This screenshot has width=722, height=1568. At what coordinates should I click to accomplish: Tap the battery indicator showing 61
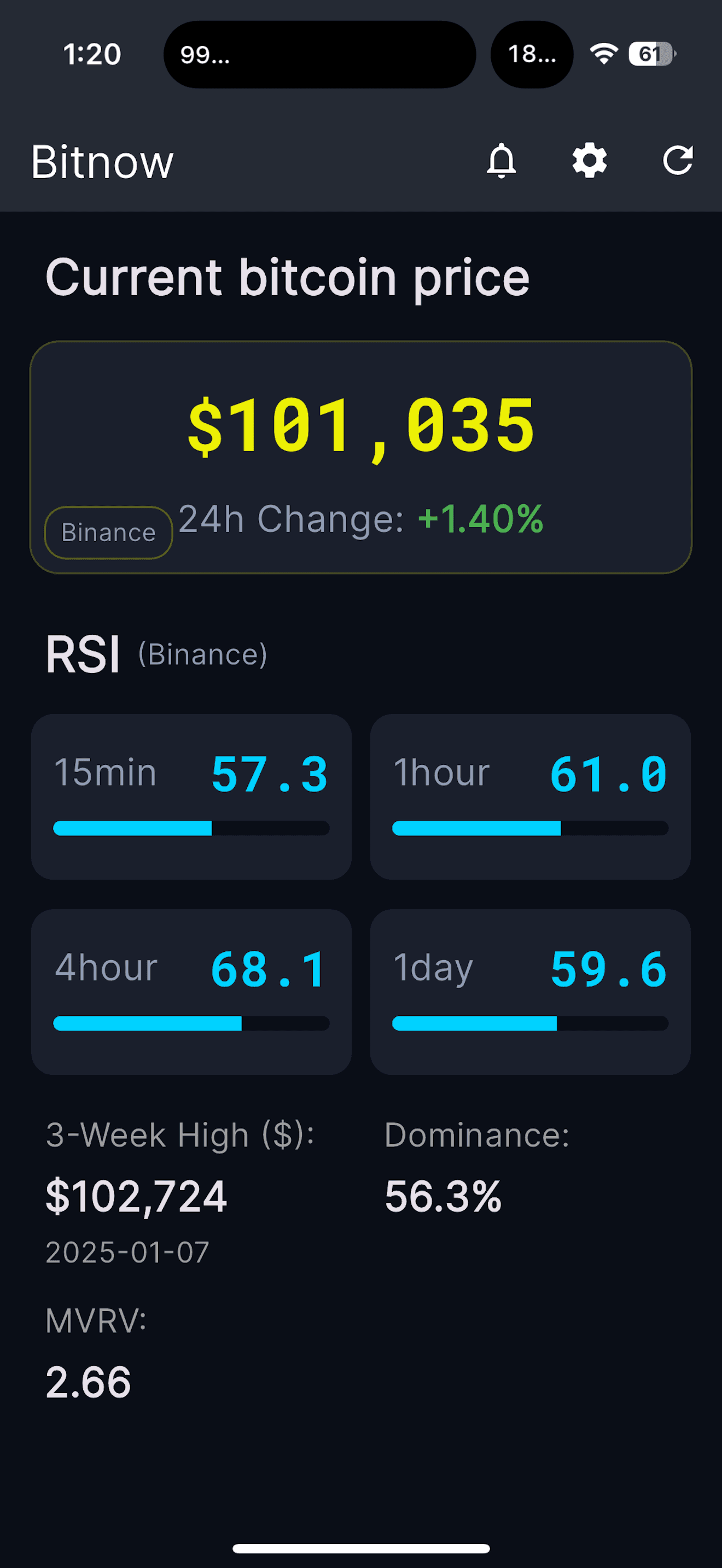point(651,54)
